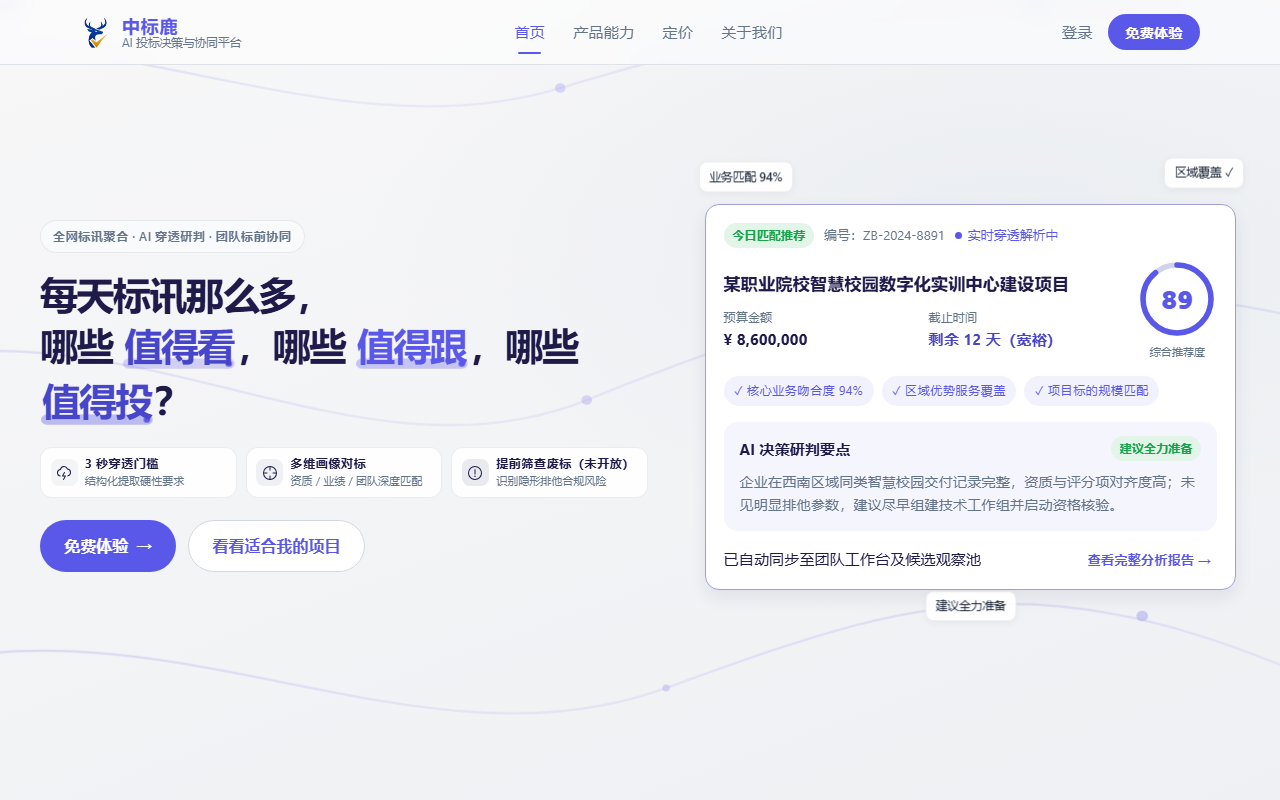The image size is (1280, 800).
Task: Click the 登录 link
Action: (1077, 33)
